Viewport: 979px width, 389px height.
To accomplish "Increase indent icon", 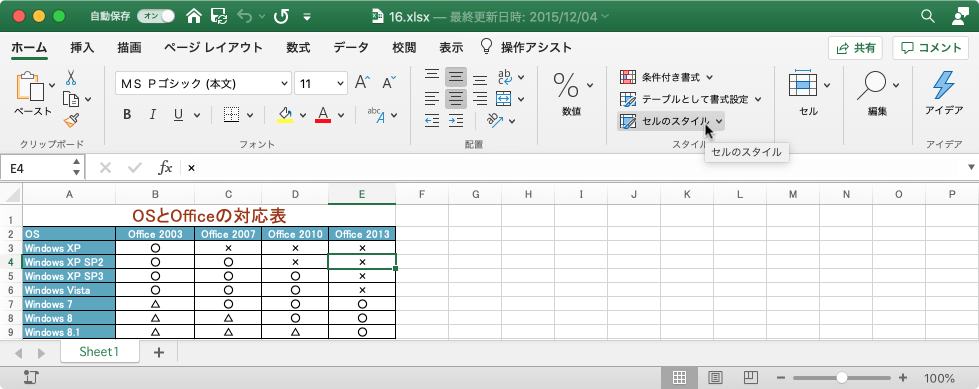I will click(x=455, y=120).
